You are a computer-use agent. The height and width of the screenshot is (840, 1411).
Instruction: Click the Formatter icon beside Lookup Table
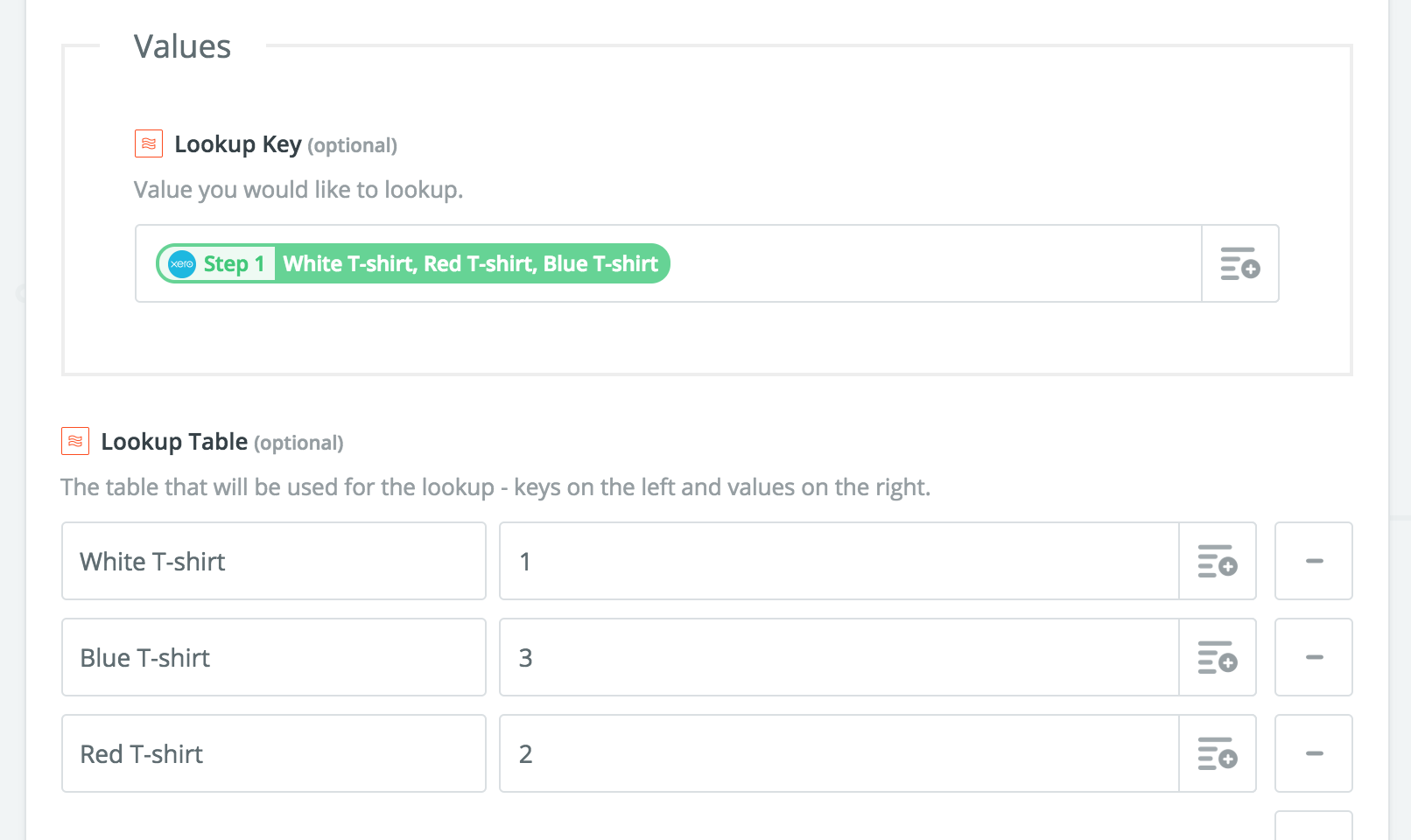75,441
